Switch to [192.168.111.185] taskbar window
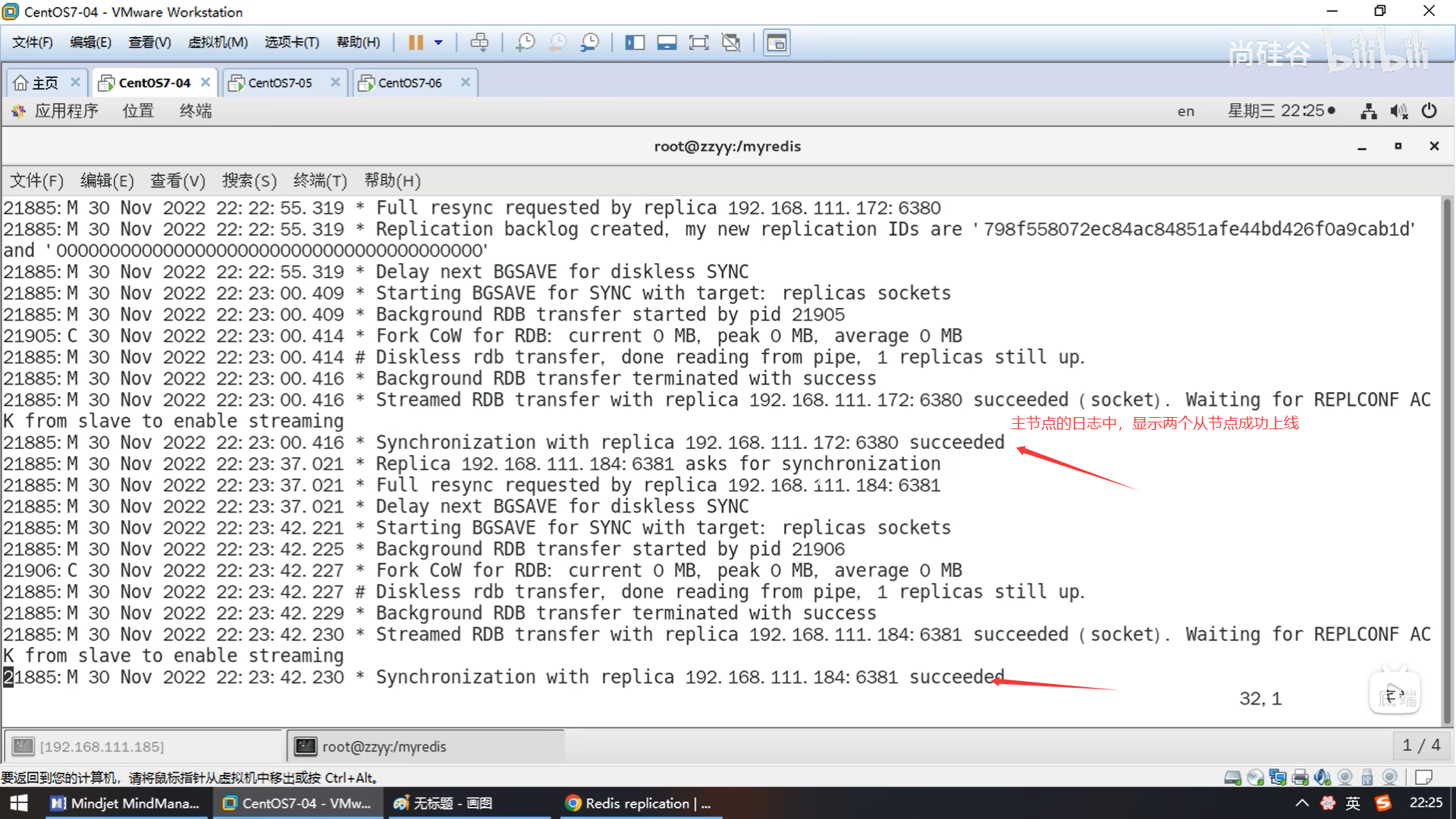This screenshot has width=1456, height=819. click(102, 746)
